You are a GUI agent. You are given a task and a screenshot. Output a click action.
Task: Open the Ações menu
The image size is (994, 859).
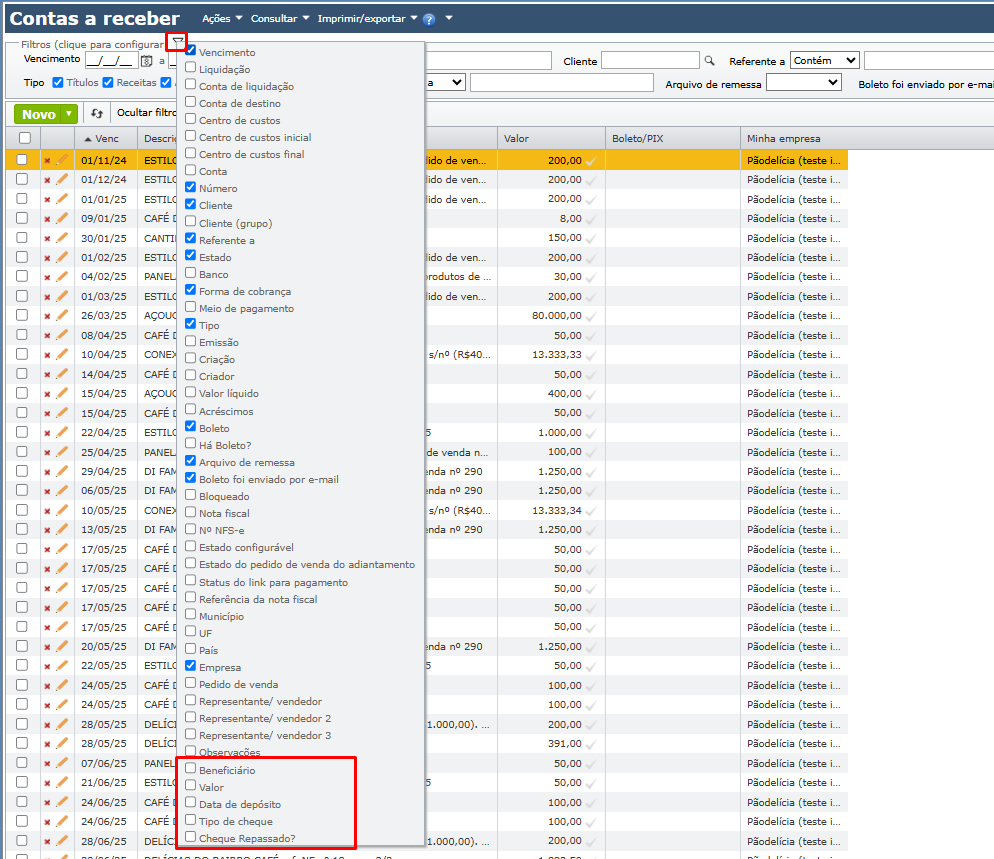[x=222, y=19]
